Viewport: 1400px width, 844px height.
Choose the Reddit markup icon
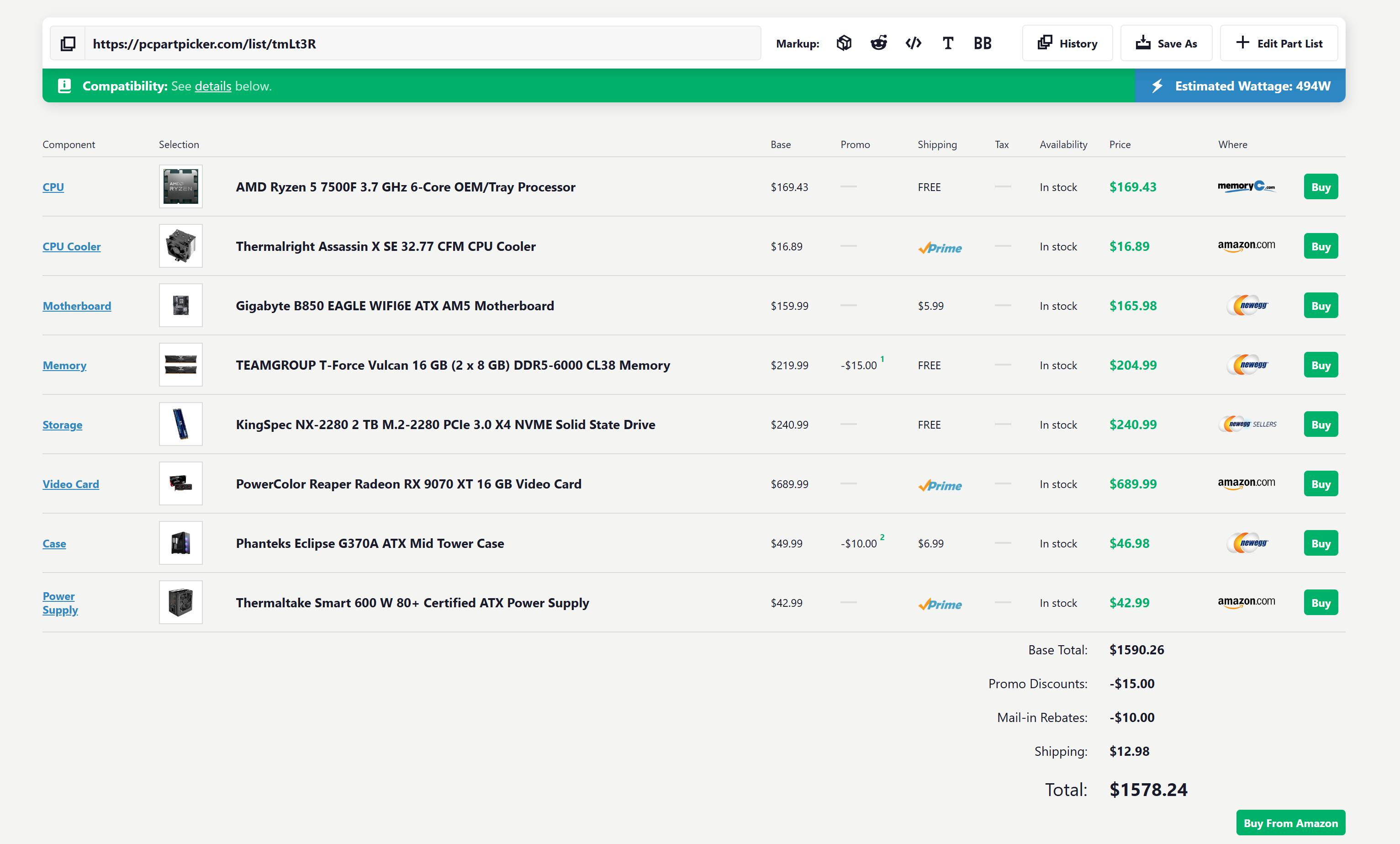878,43
